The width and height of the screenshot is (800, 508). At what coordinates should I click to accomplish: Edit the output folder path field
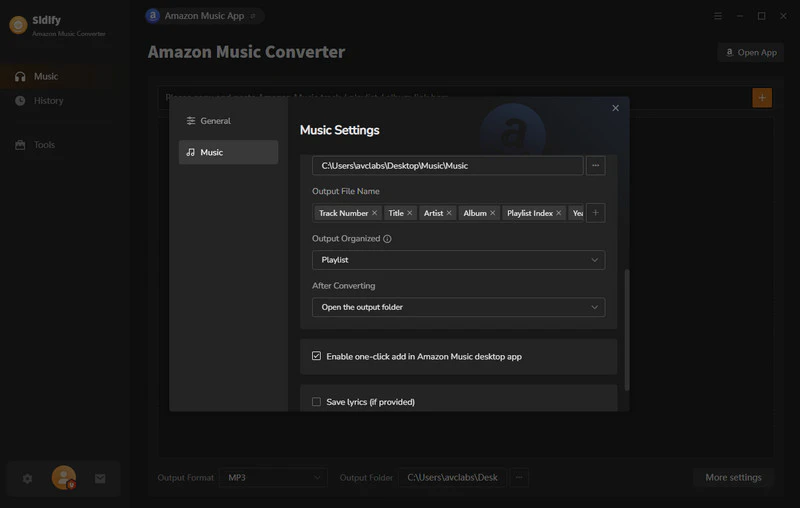[447, 165]
